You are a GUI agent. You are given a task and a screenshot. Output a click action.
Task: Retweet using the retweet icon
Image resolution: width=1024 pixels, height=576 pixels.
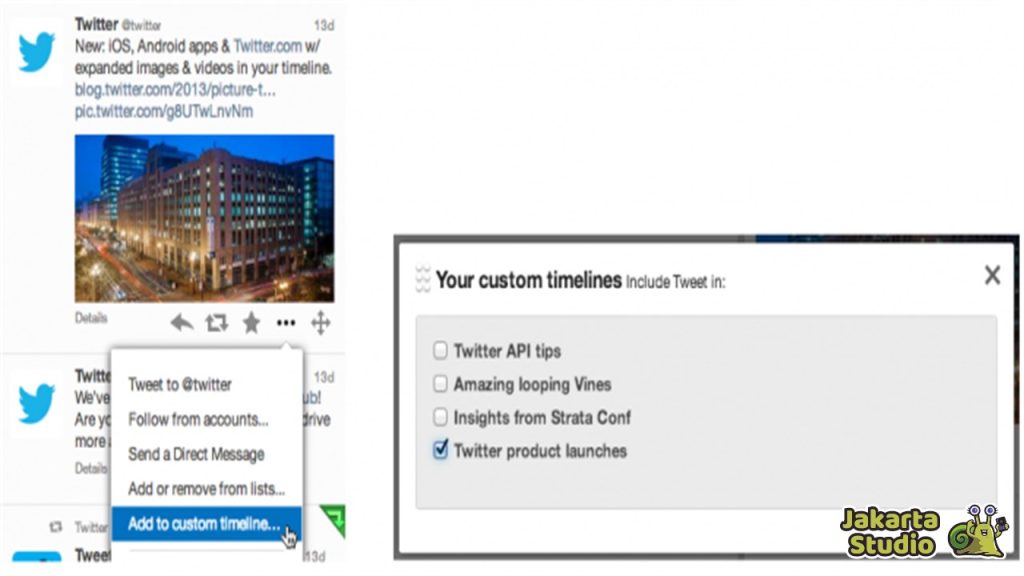pos(216,323)
